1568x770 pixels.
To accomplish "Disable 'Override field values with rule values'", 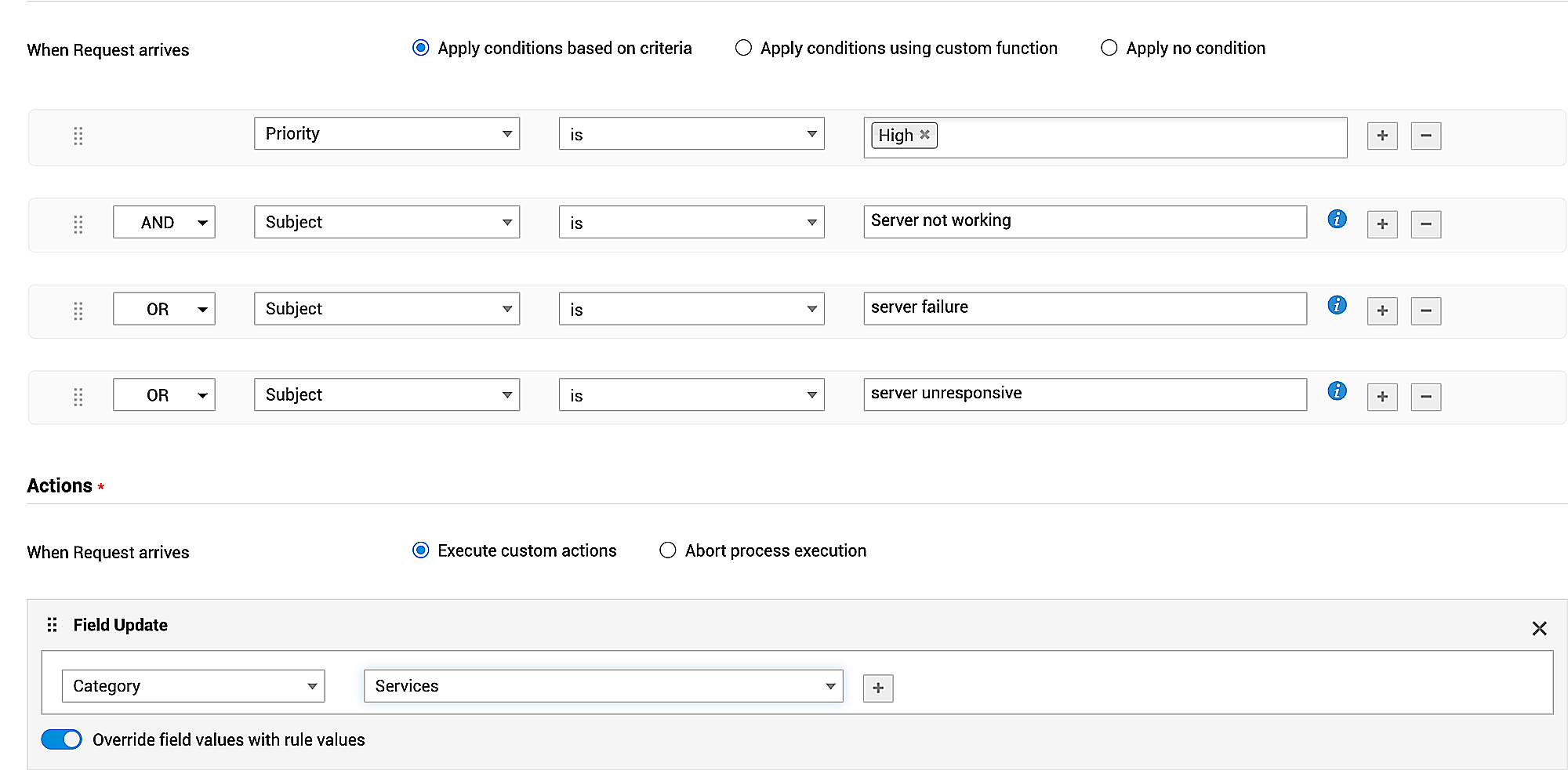I will (x=62, y=739).
